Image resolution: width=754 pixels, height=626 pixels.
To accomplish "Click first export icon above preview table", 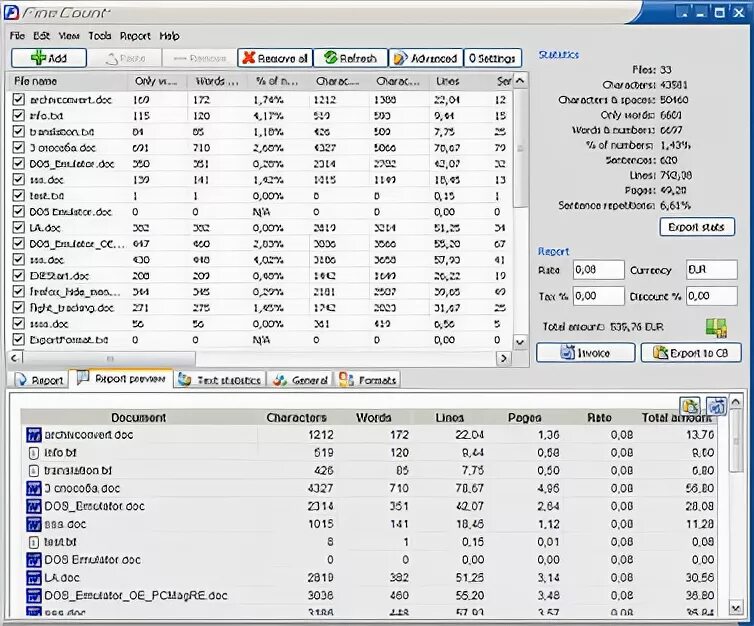I will point(690,406).
